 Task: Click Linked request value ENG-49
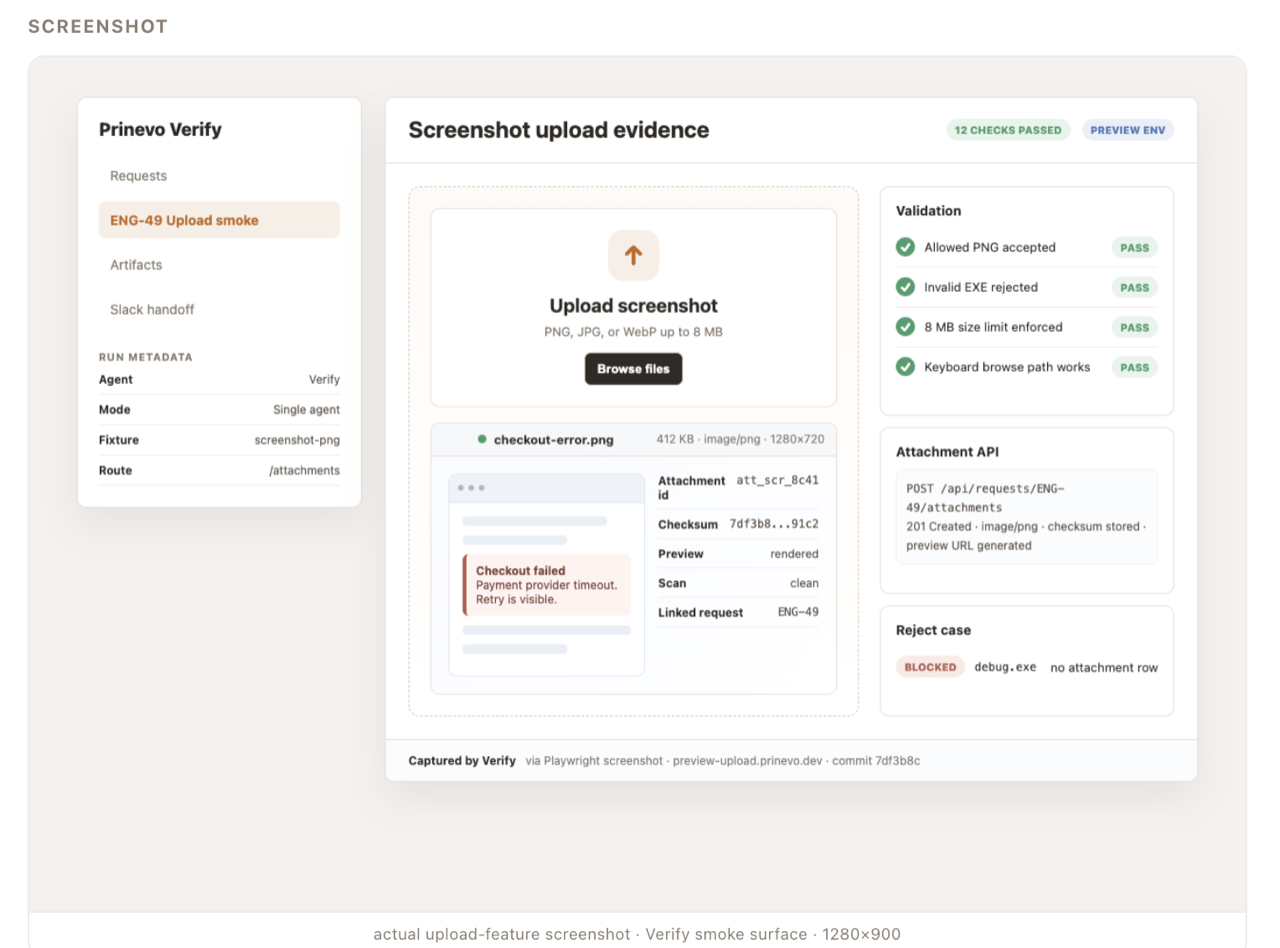click(798, 612)
